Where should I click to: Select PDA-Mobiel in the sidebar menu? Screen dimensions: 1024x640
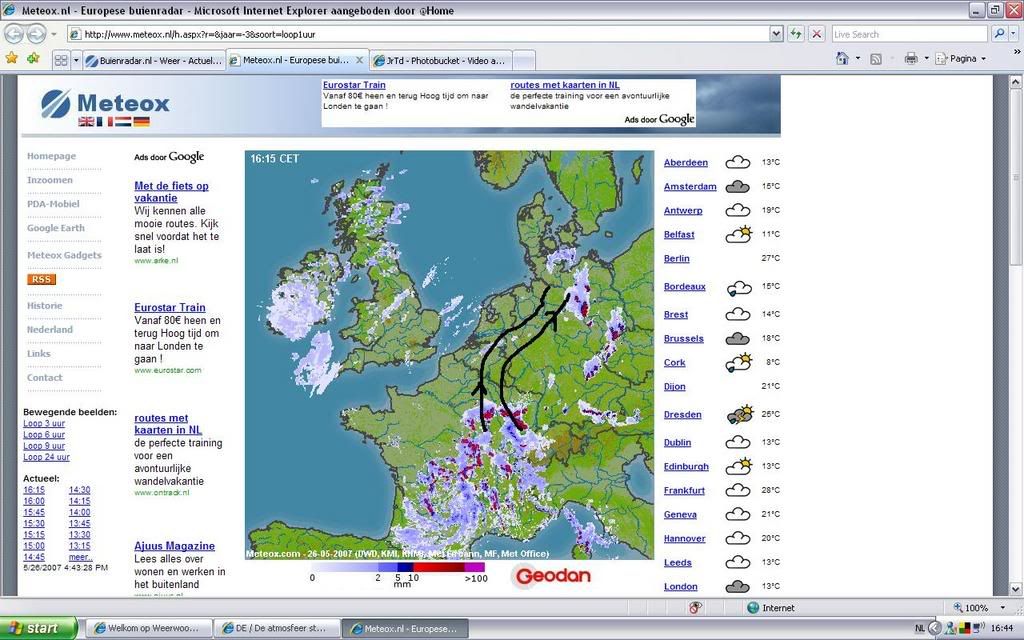point(53,204)
